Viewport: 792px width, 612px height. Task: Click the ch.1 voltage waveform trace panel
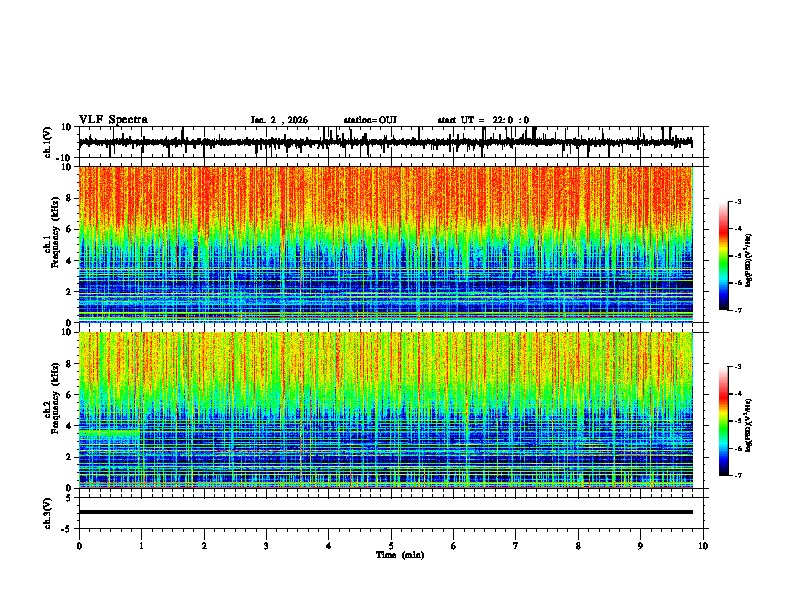tap(393, 142)
